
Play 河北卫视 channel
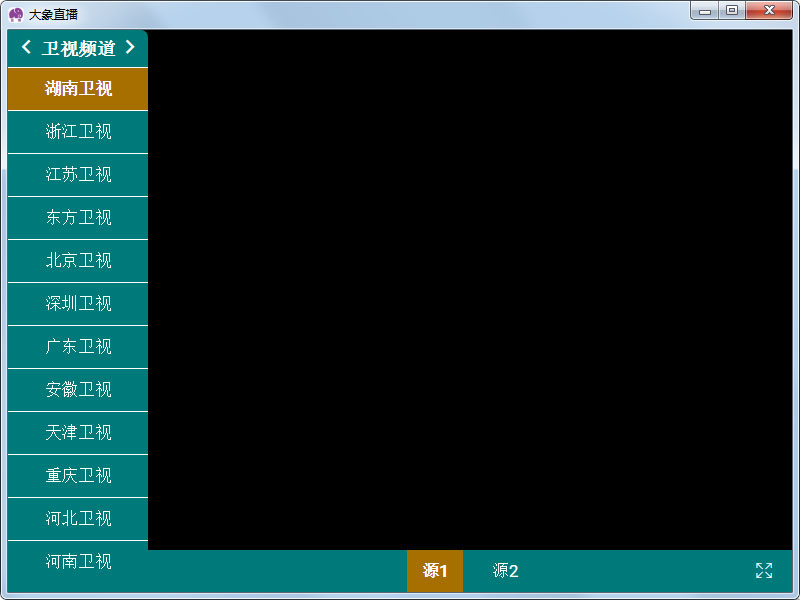coord(78,519)
